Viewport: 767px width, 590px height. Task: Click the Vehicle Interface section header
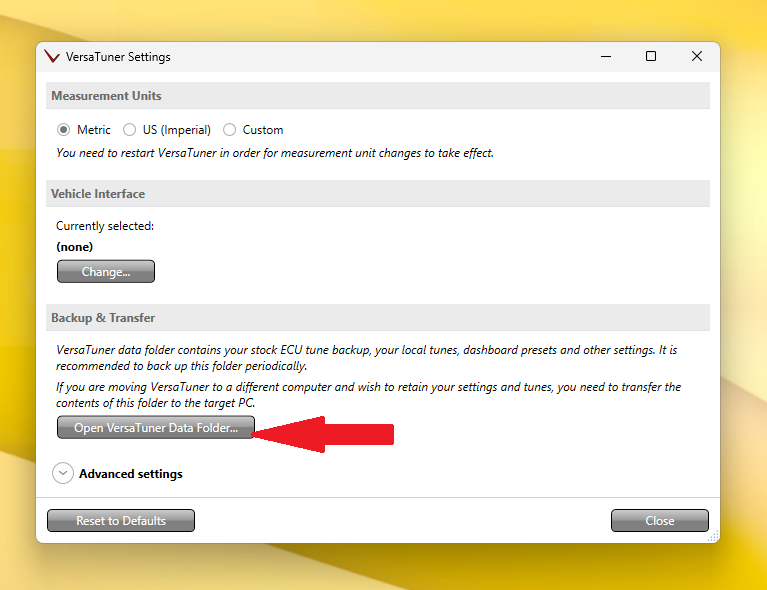378,194
